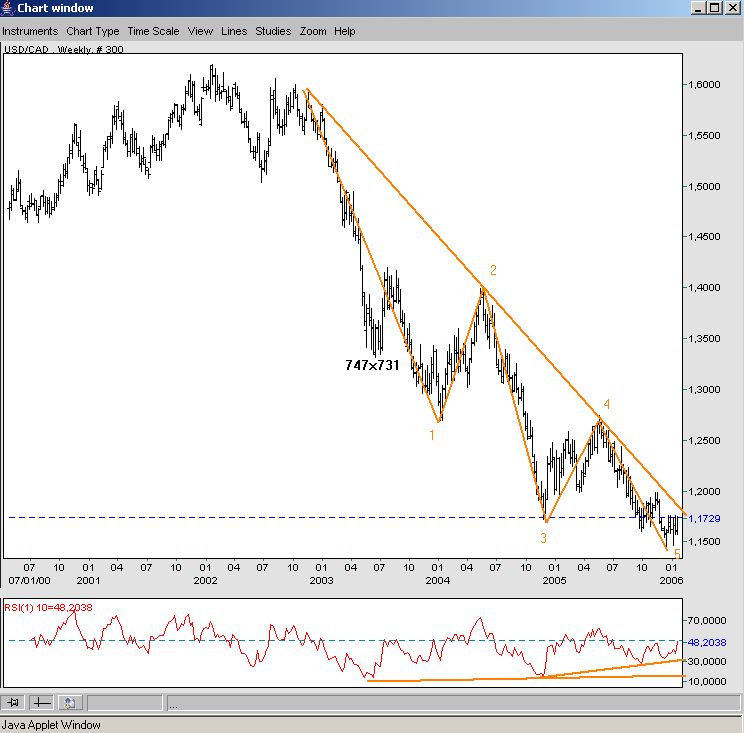Image resolution: width=744 pixels, height=733 pixels.
Task: Click the 2005 year label on time axis
Action: pos(554,580)
